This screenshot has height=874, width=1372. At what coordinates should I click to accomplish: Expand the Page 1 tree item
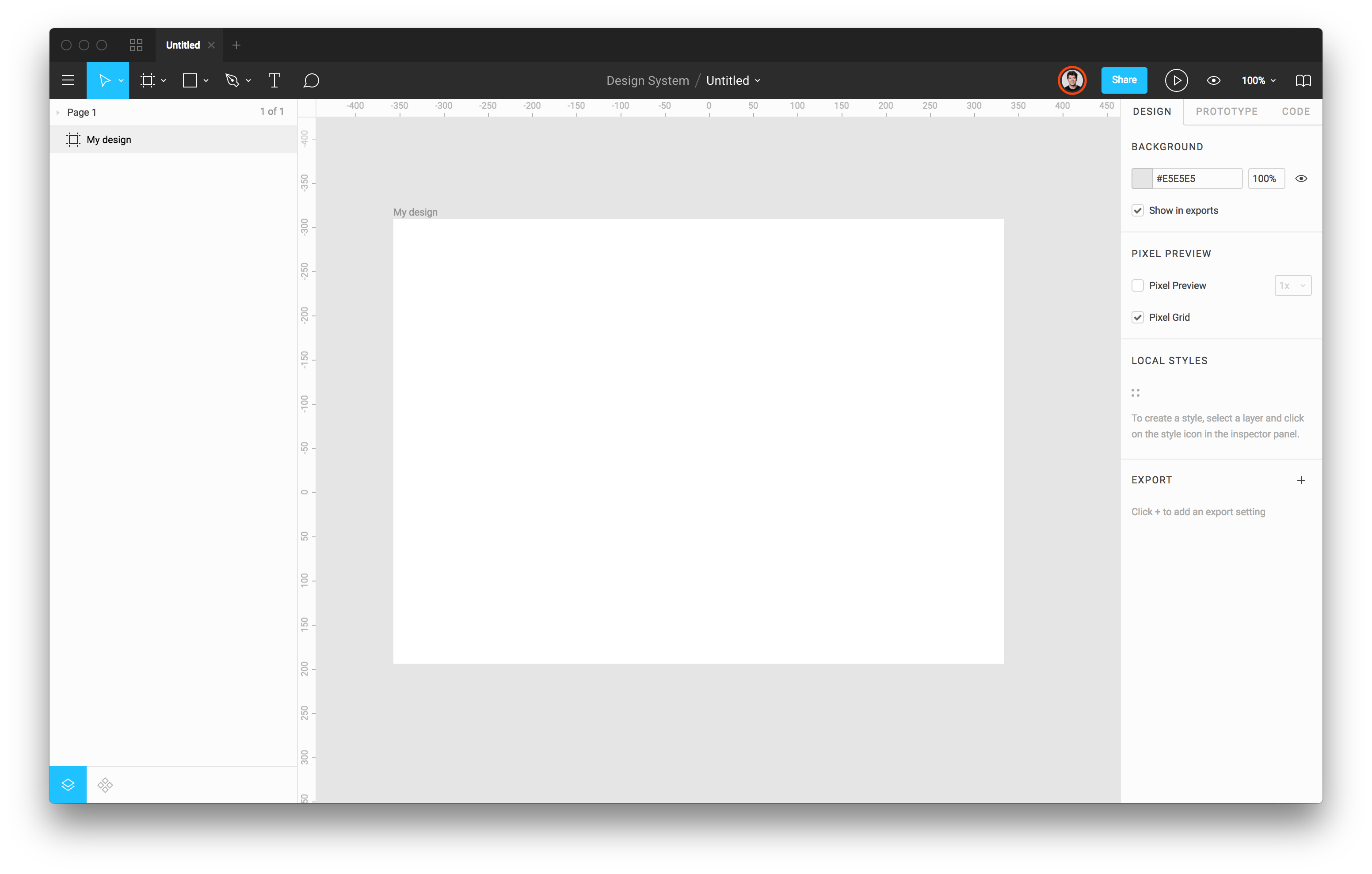(x=57, y=112)
